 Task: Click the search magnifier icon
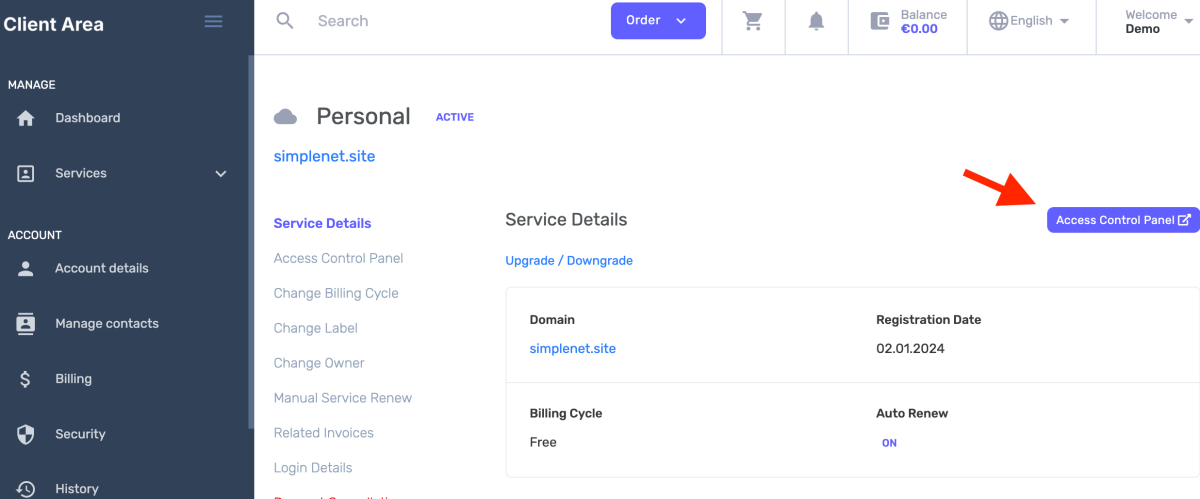click(285, 21)
